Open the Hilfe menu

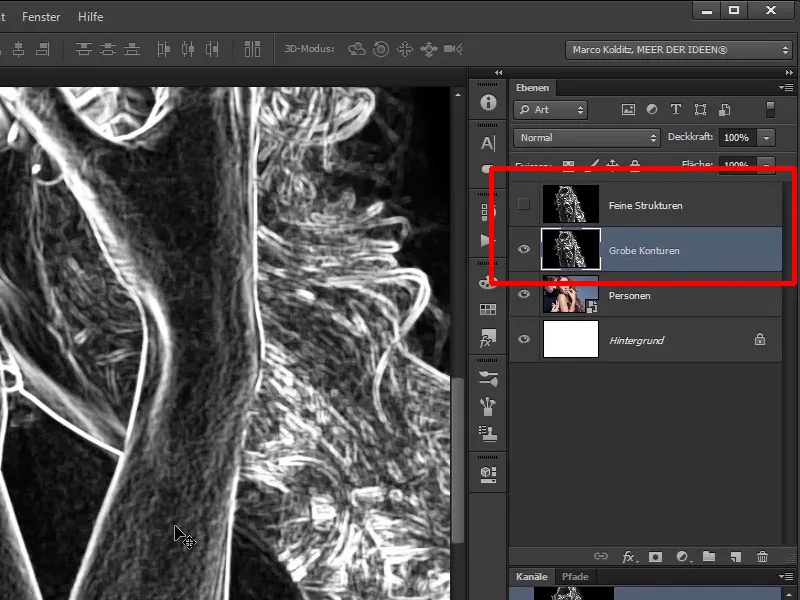pos(90,17)
